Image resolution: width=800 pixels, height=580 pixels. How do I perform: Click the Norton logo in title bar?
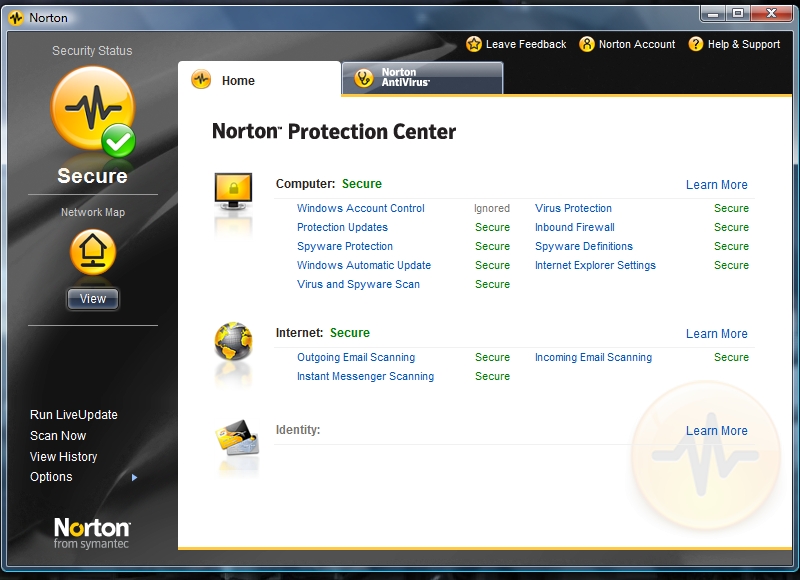[16, 18]
